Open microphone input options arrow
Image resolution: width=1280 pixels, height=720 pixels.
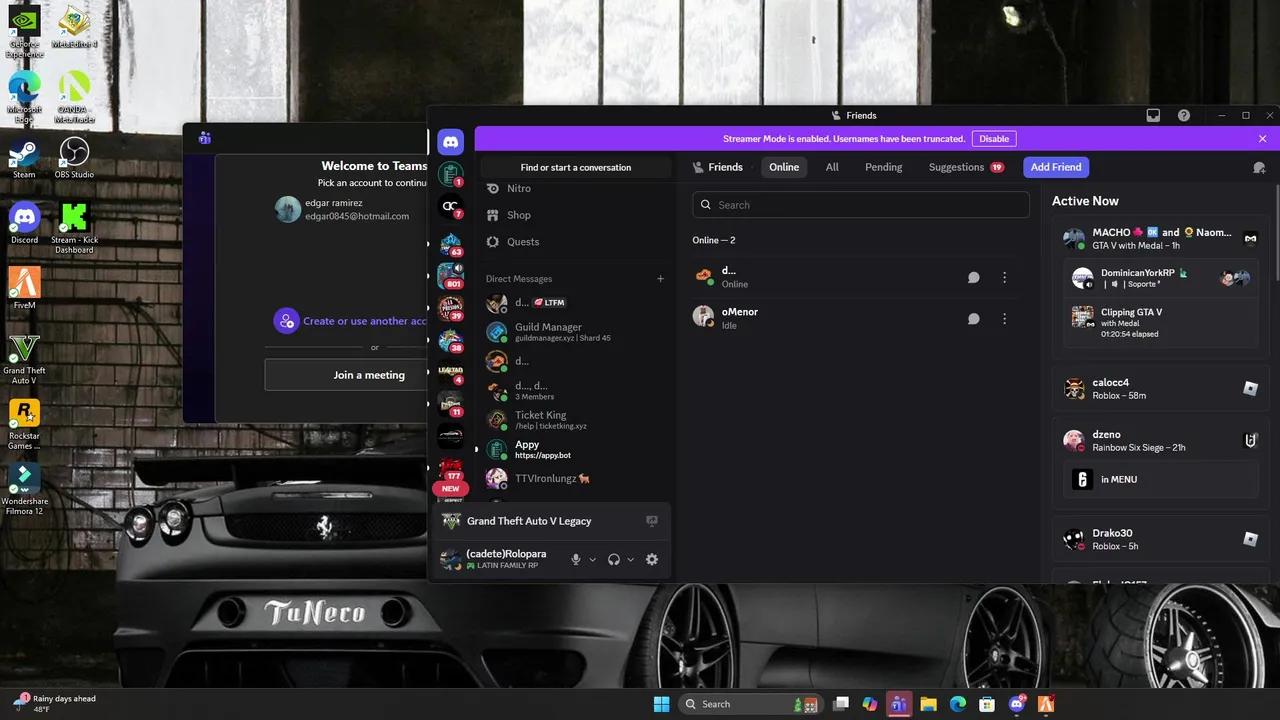point(593,560)
